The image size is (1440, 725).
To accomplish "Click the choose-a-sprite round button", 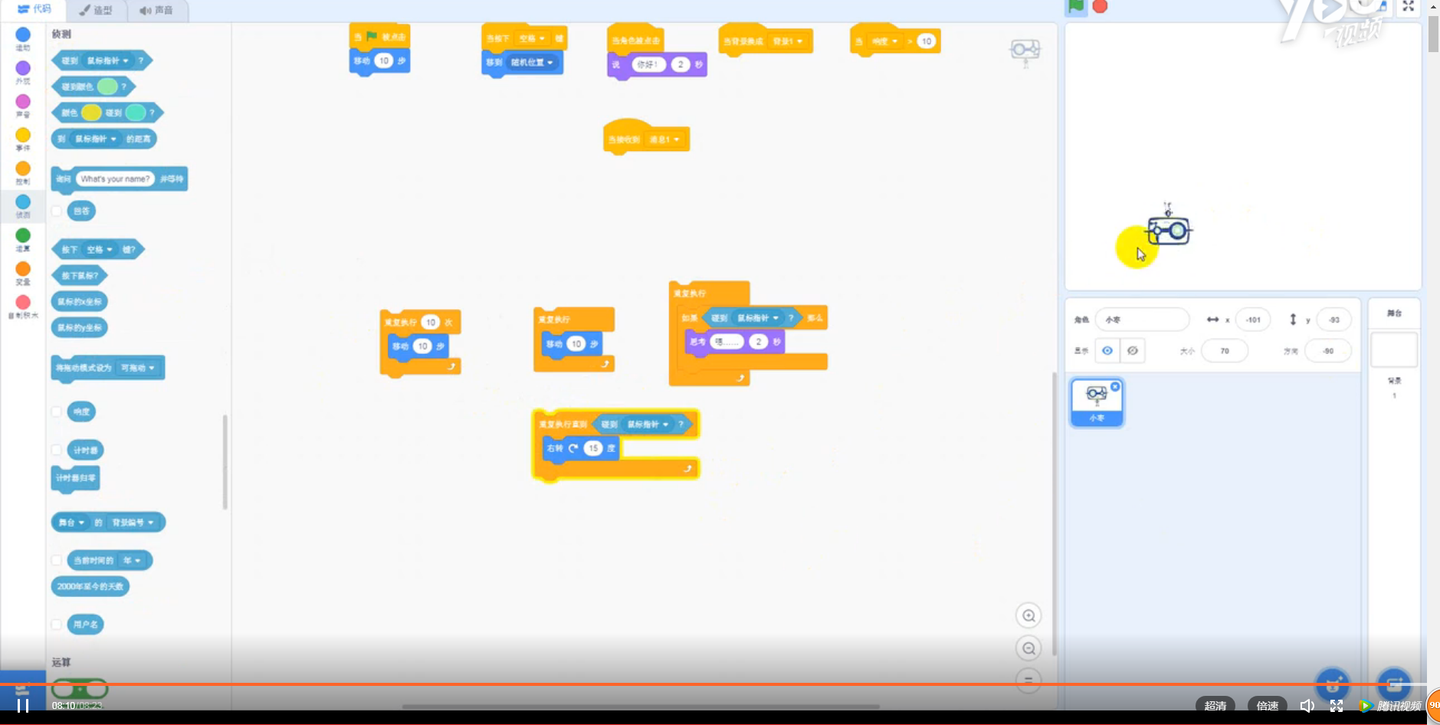I will coord(1332,685).
